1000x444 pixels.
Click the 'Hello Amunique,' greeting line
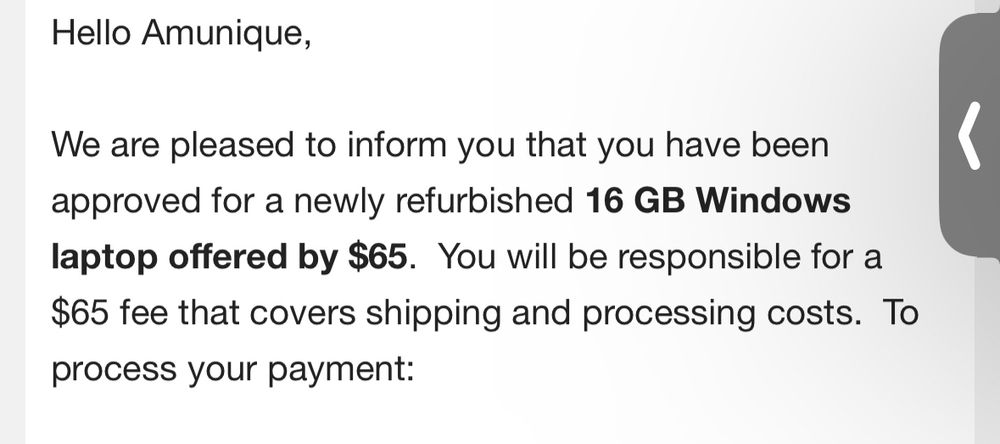(181, 32)
